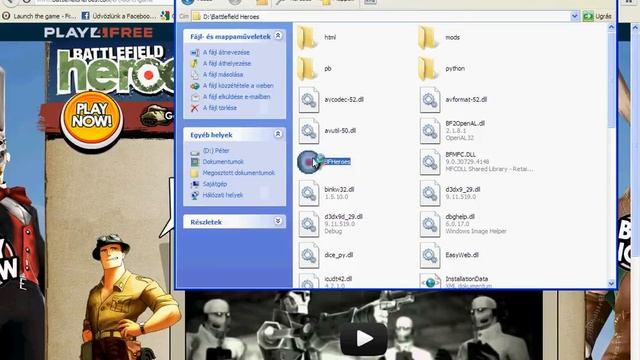The image size is (640, 360).
Task: Open the pb folder
Action: [x=308, y=69]
